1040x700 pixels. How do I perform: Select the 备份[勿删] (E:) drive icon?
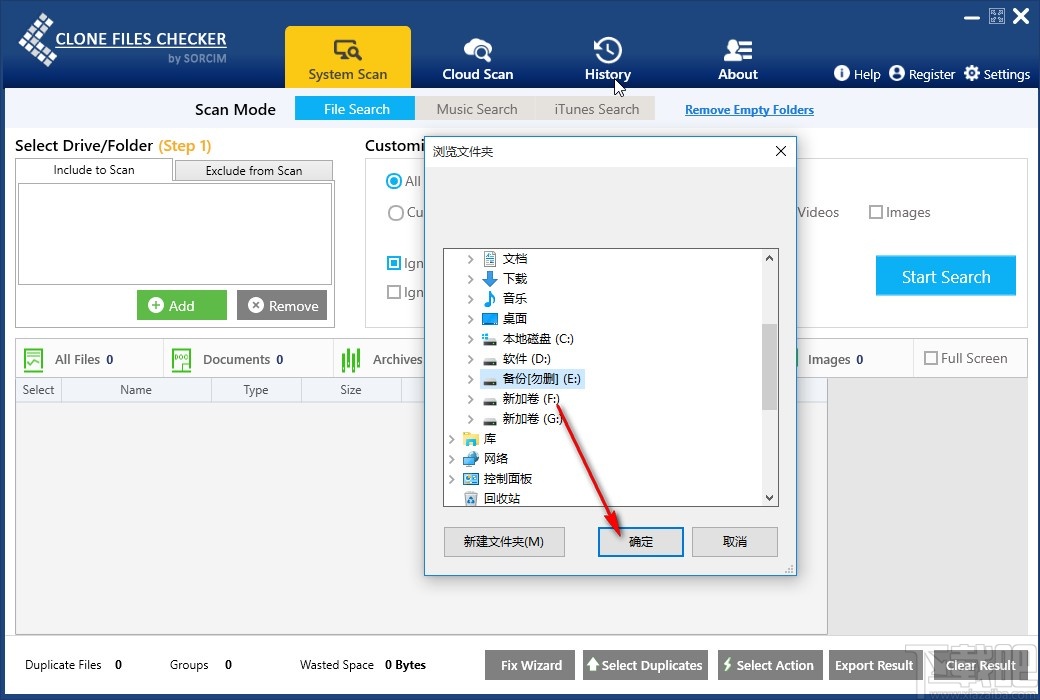[x=489, y=380]
